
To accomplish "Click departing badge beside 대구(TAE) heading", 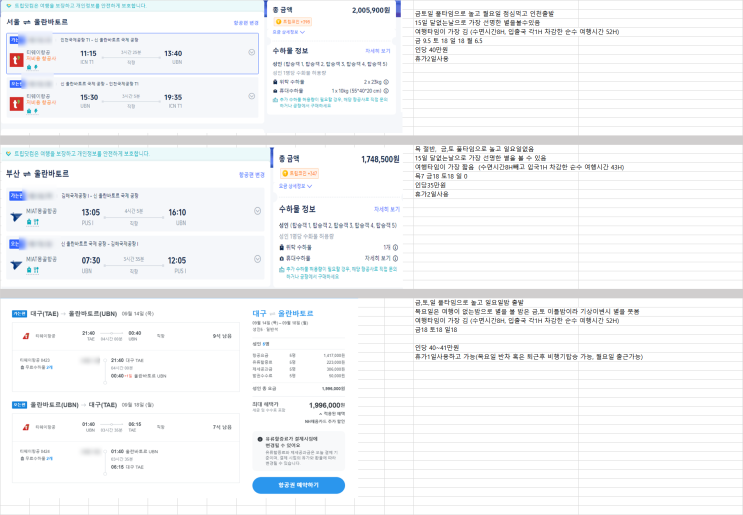I will pyautogui.click(x=19, y=314).
